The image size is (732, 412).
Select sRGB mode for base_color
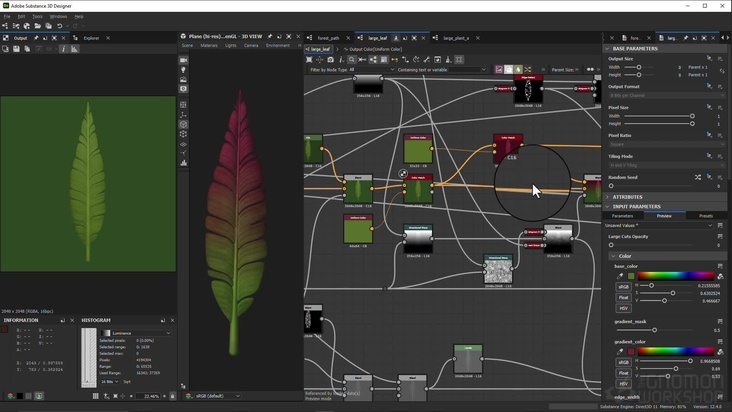coord(624,286)
